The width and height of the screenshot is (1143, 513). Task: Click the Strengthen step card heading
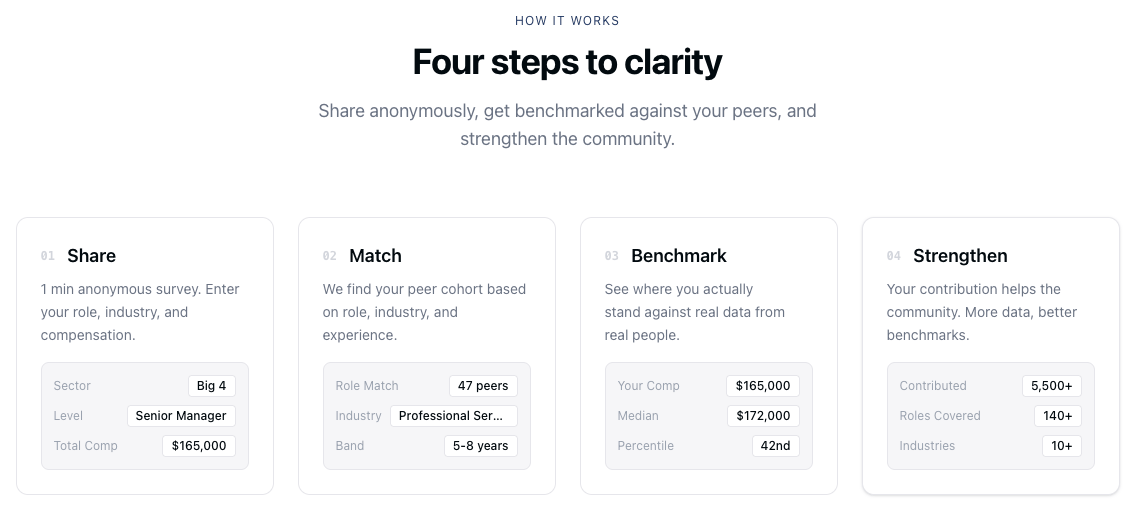pos(960,256)
